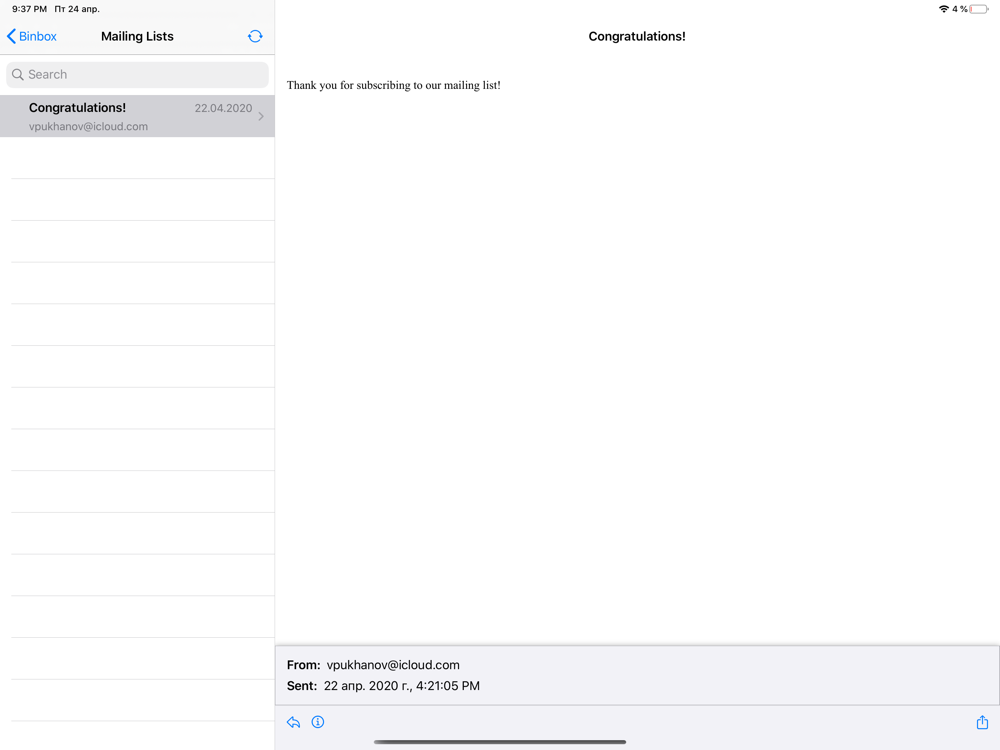
Task: Click the From address vpukhanov@icloud.com
Action: click(x=393, y=665)
